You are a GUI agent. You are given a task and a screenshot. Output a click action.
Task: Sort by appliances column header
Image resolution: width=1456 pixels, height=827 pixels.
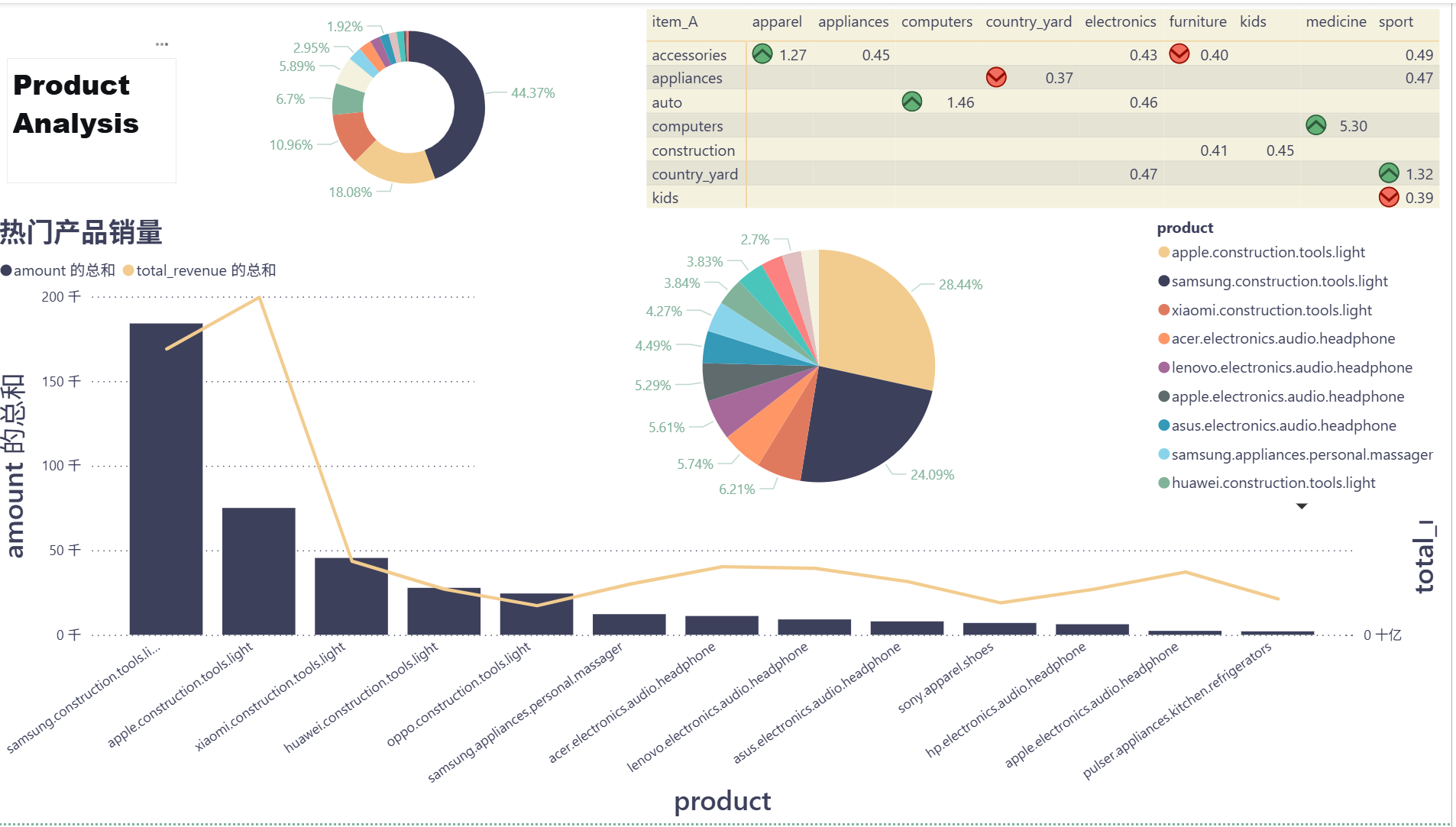tap(853, 22)
